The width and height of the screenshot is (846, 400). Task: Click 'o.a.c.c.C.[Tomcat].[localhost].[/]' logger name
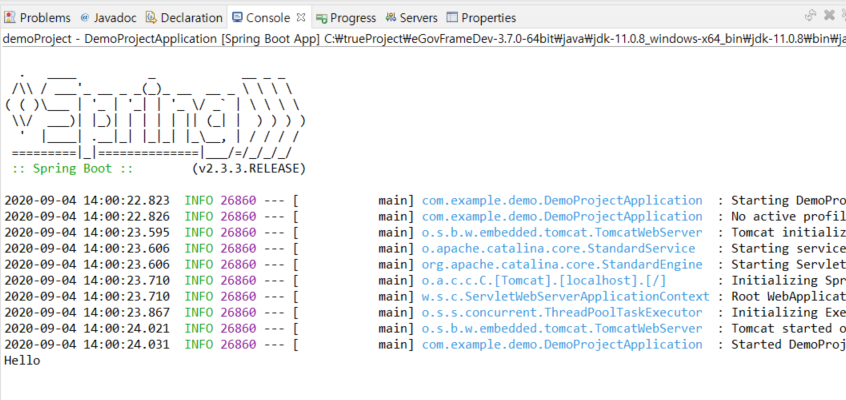point(544,281)
